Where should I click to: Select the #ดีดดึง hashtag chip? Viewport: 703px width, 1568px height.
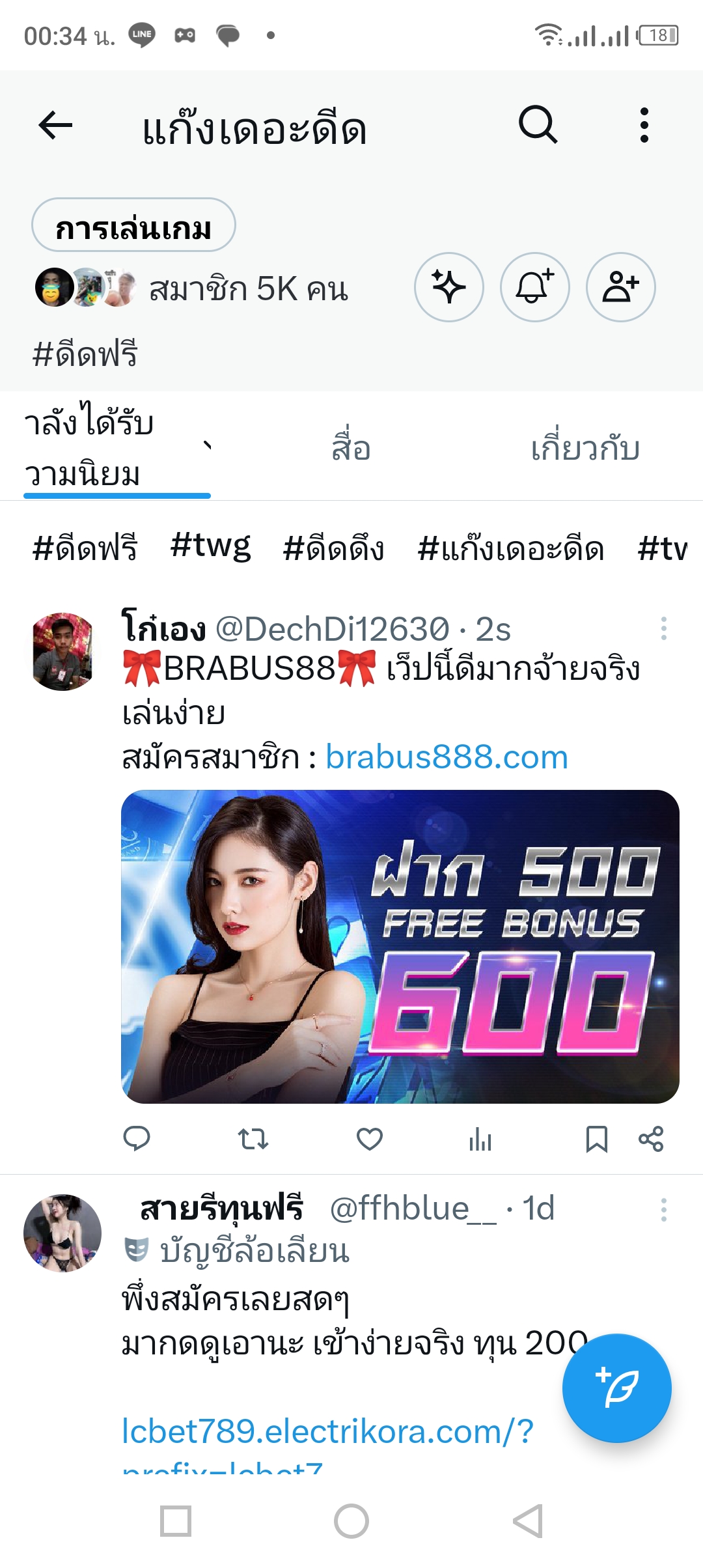pos(333,548)
